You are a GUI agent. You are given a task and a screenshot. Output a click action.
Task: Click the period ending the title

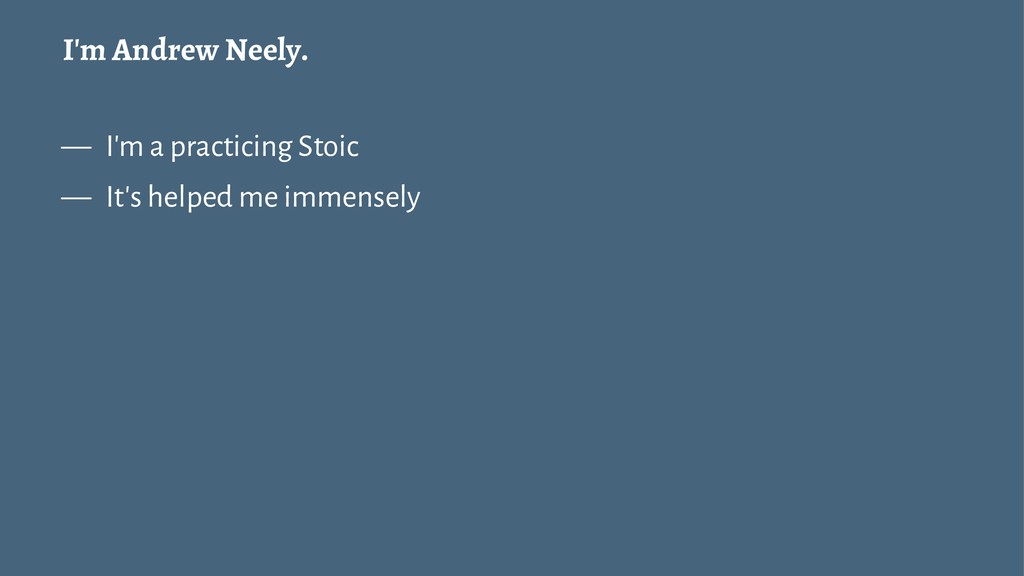point(304,61)
